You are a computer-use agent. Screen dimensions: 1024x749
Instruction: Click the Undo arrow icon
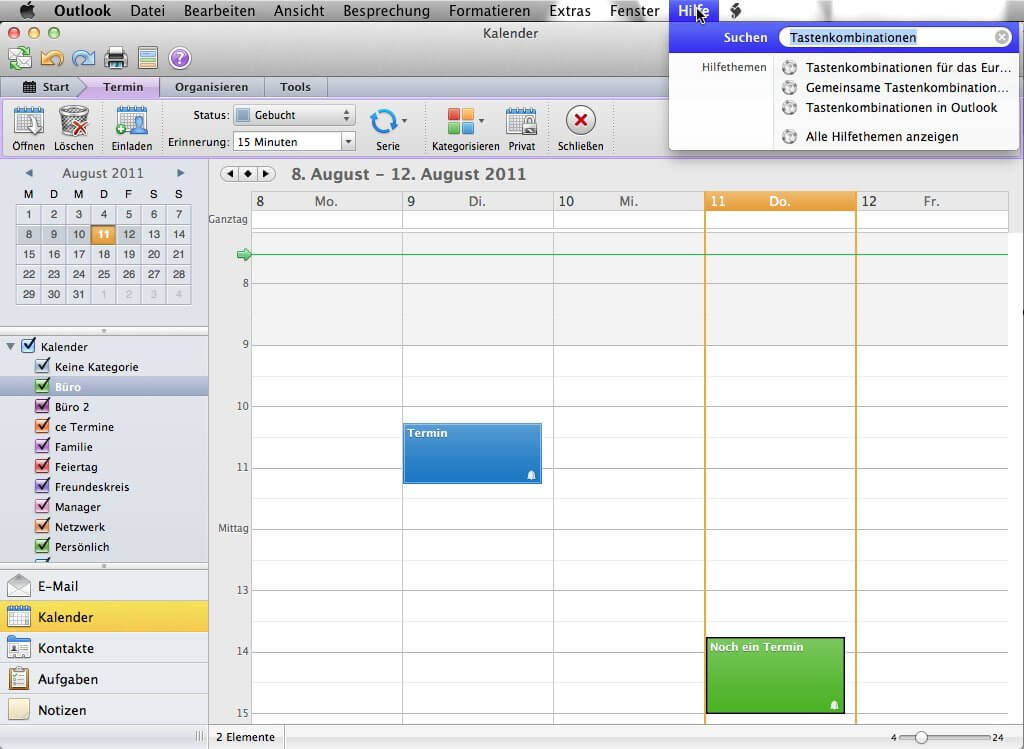(52, 58)
